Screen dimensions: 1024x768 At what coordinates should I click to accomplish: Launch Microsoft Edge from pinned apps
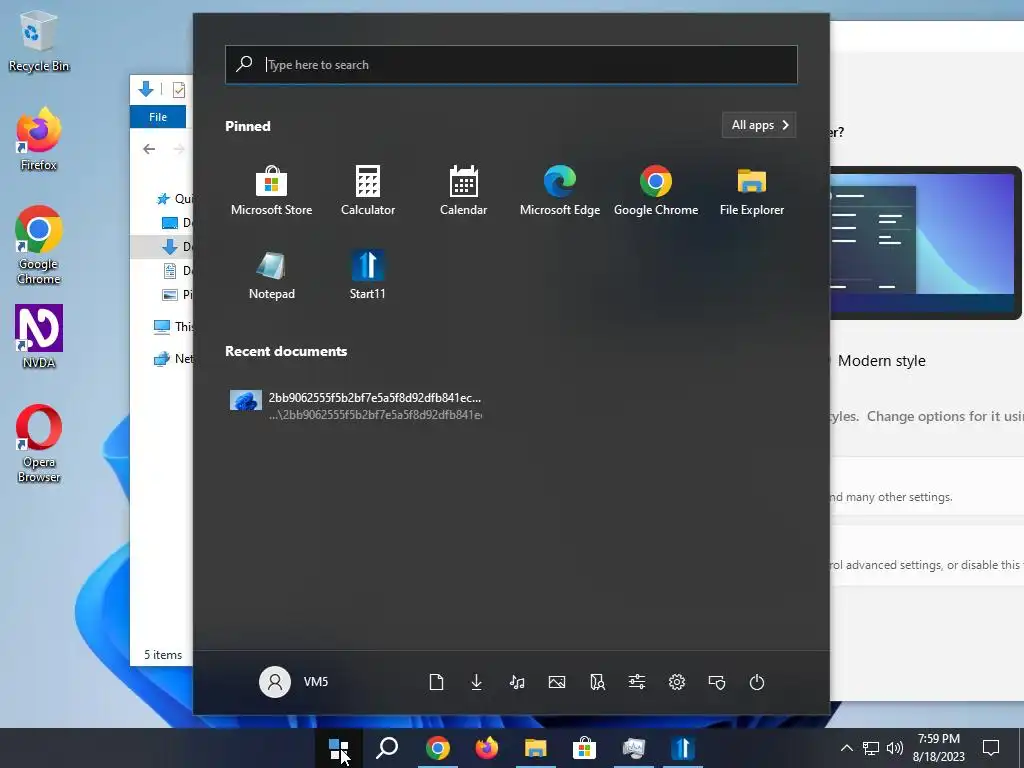click(x=560, y=190)
